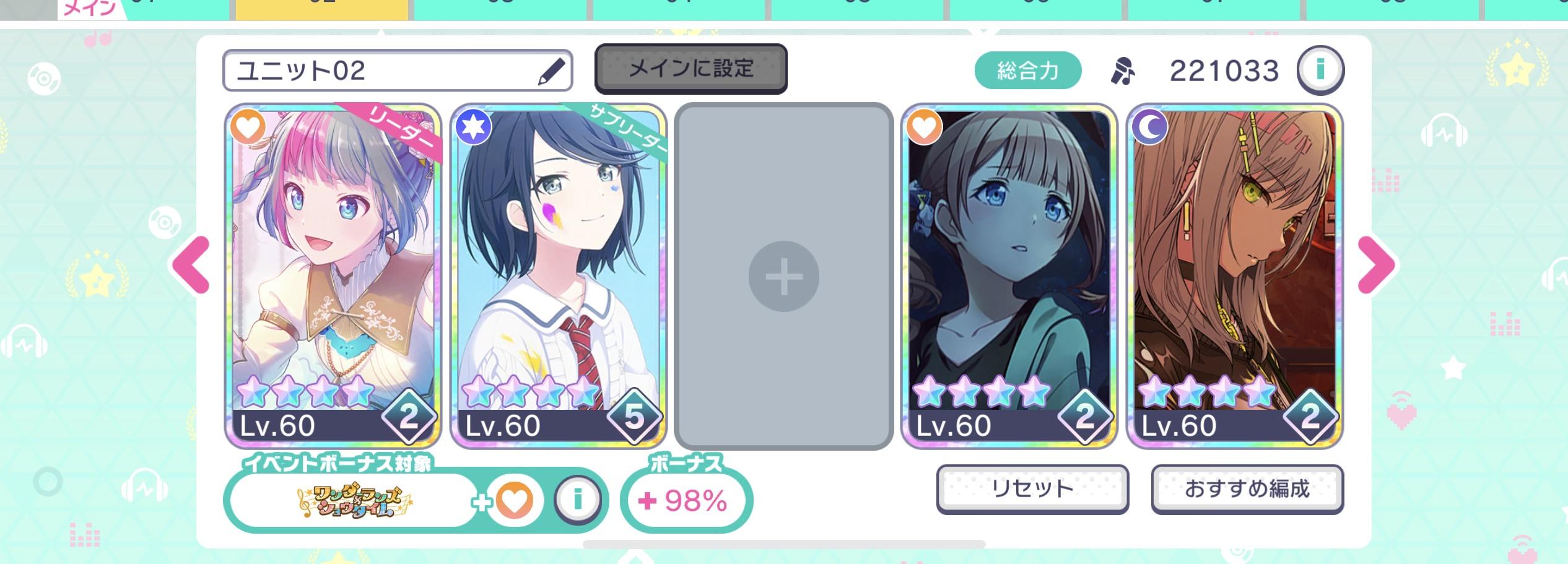1568x564 pixels.
Task: Open the event bonus info icon
Action: [x=577, y=499]
